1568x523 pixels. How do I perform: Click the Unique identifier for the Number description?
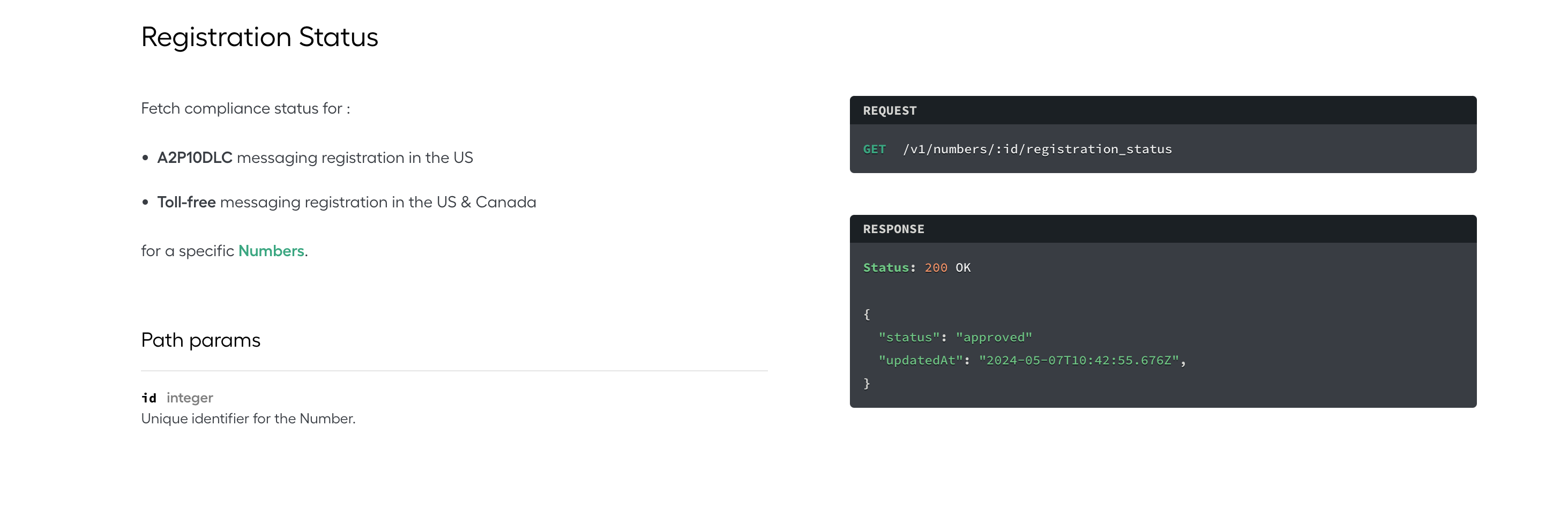tap(248, 419)
